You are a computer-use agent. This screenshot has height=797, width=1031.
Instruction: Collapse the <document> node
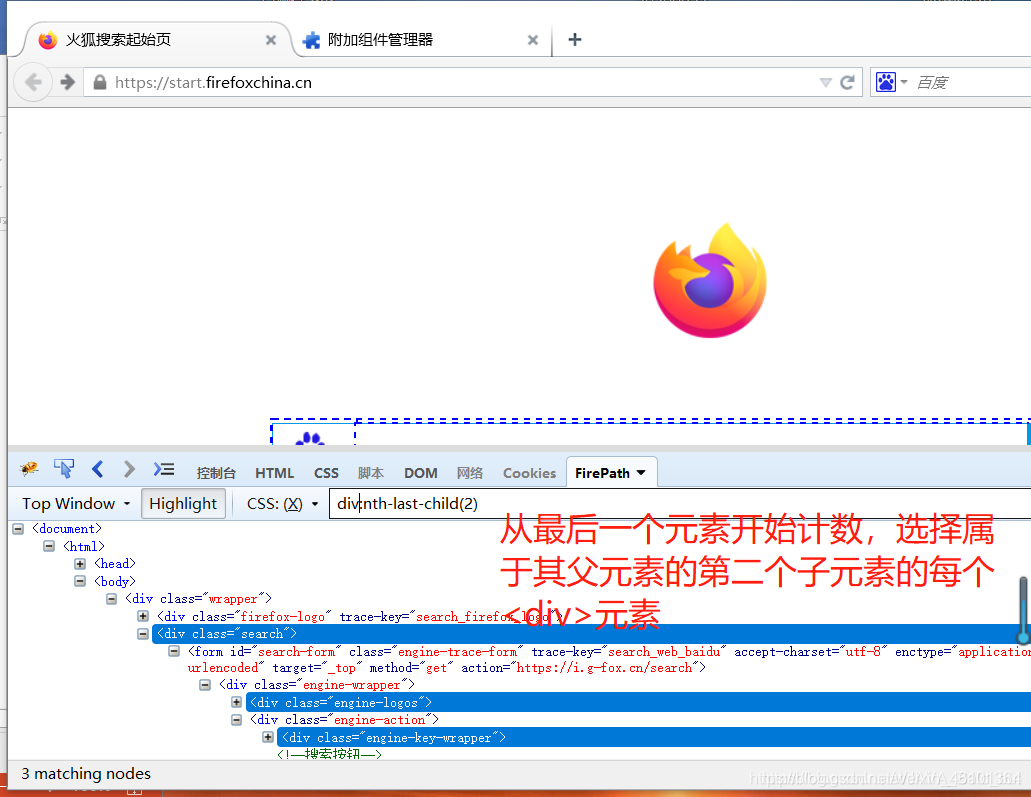[18, 529]
